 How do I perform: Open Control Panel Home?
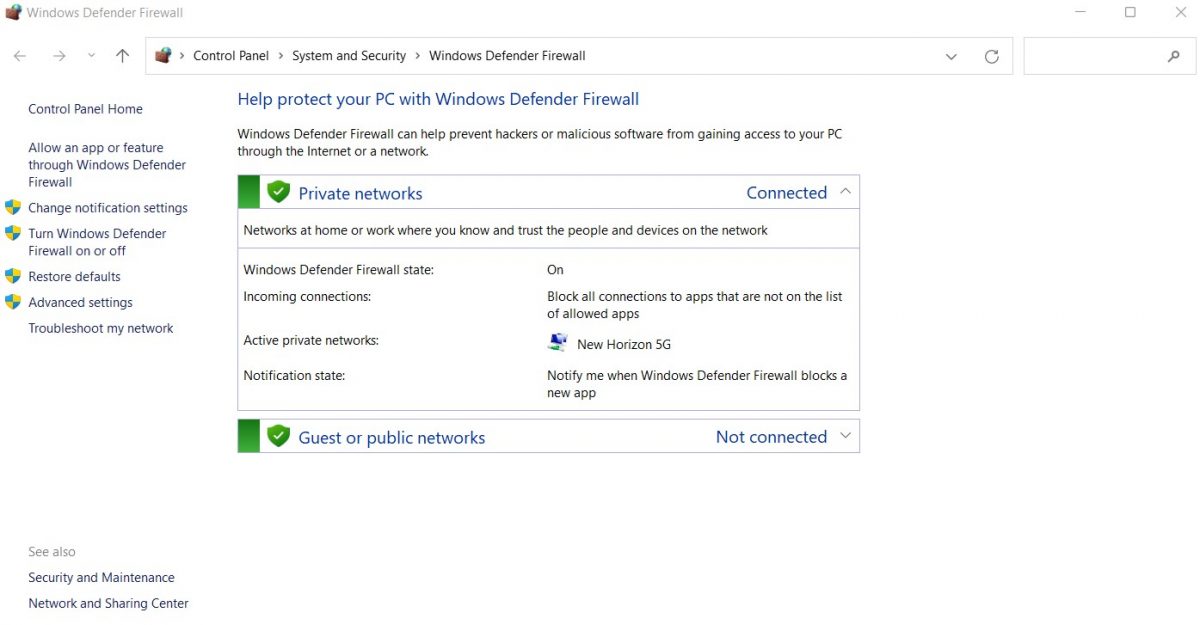[85, 109]
